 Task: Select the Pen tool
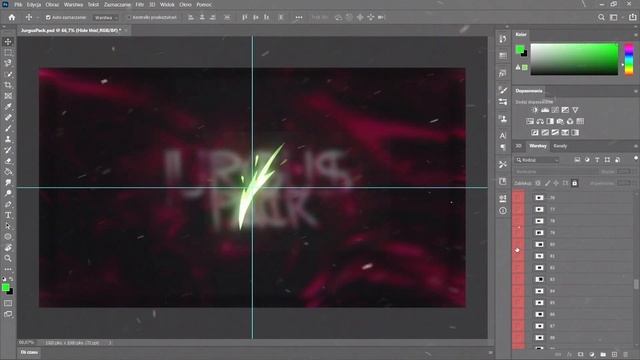click(x=8, y=204)
